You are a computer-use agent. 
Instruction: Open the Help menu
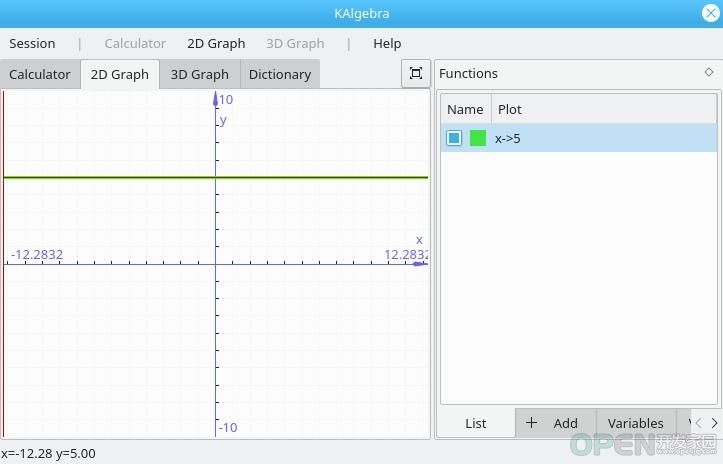click(x=387, y=43)
